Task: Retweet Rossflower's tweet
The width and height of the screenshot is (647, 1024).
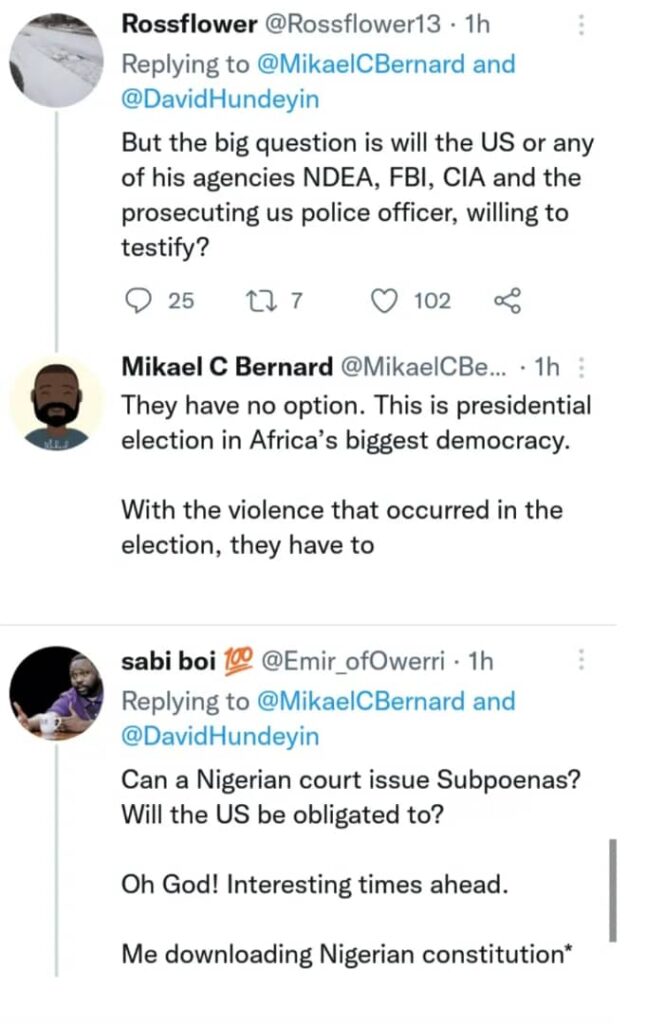Action: [260, 300]
